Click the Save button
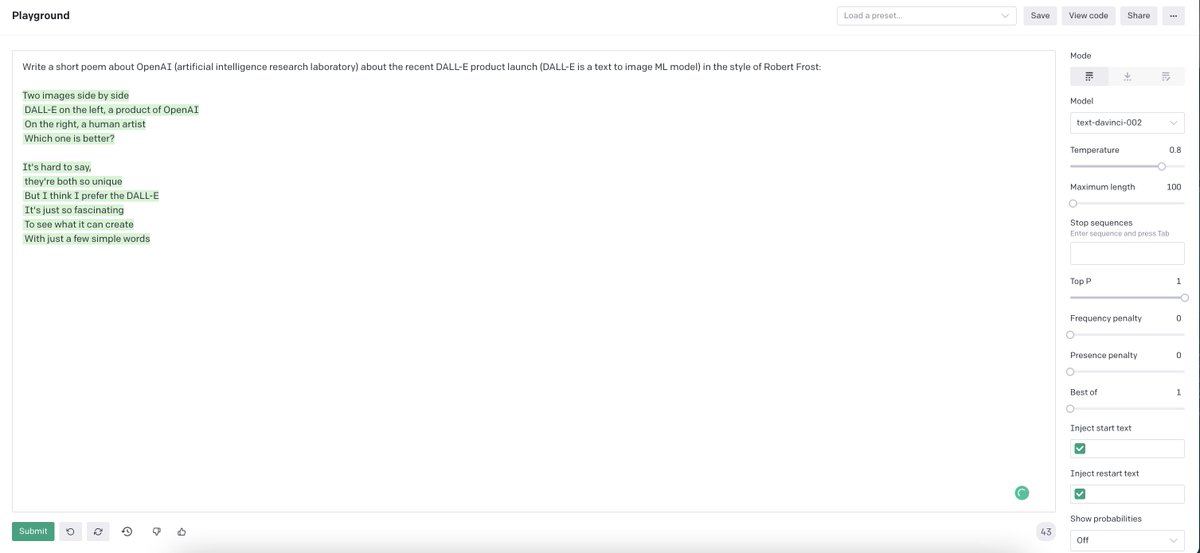This screenshot has width=1200, height=553. pos(1040,16)
